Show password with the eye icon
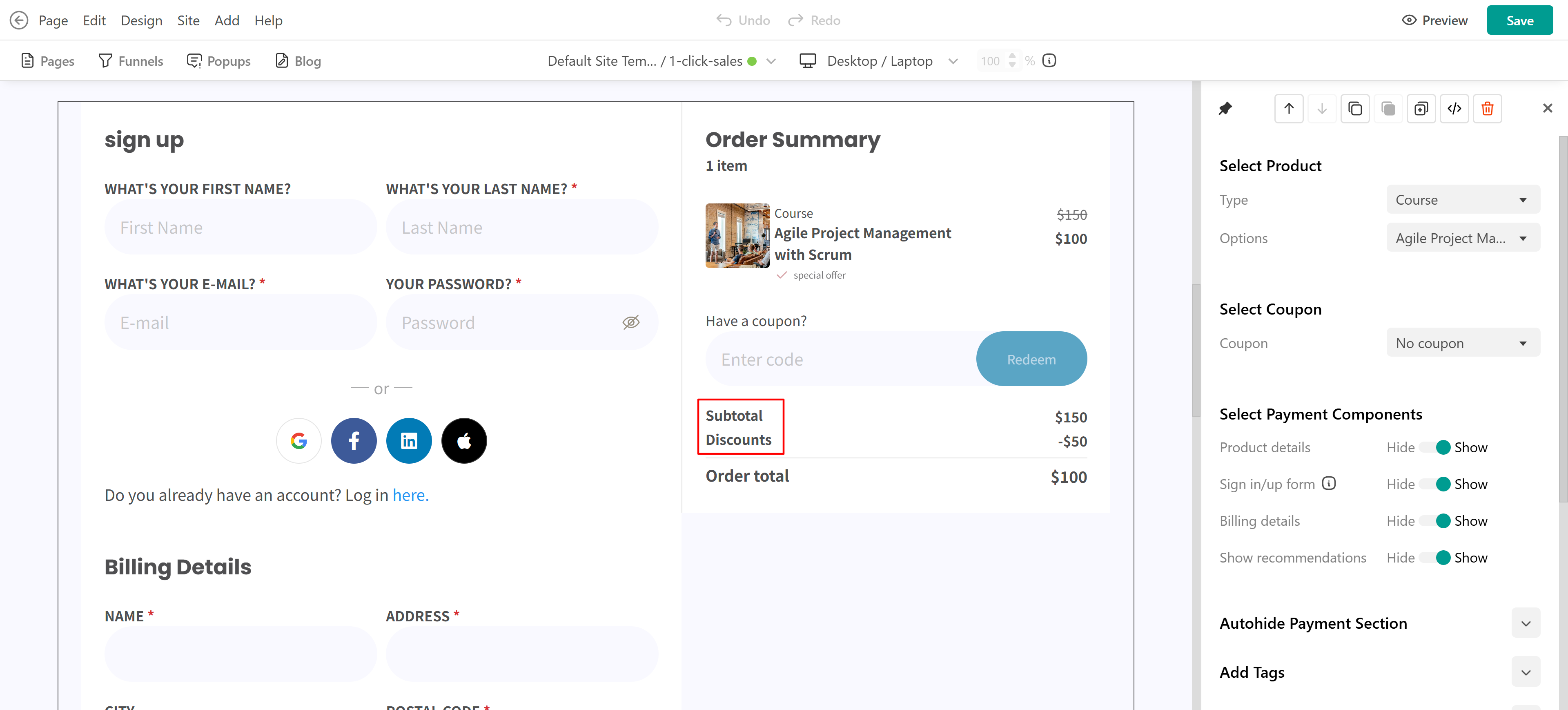 click(630, 323)
